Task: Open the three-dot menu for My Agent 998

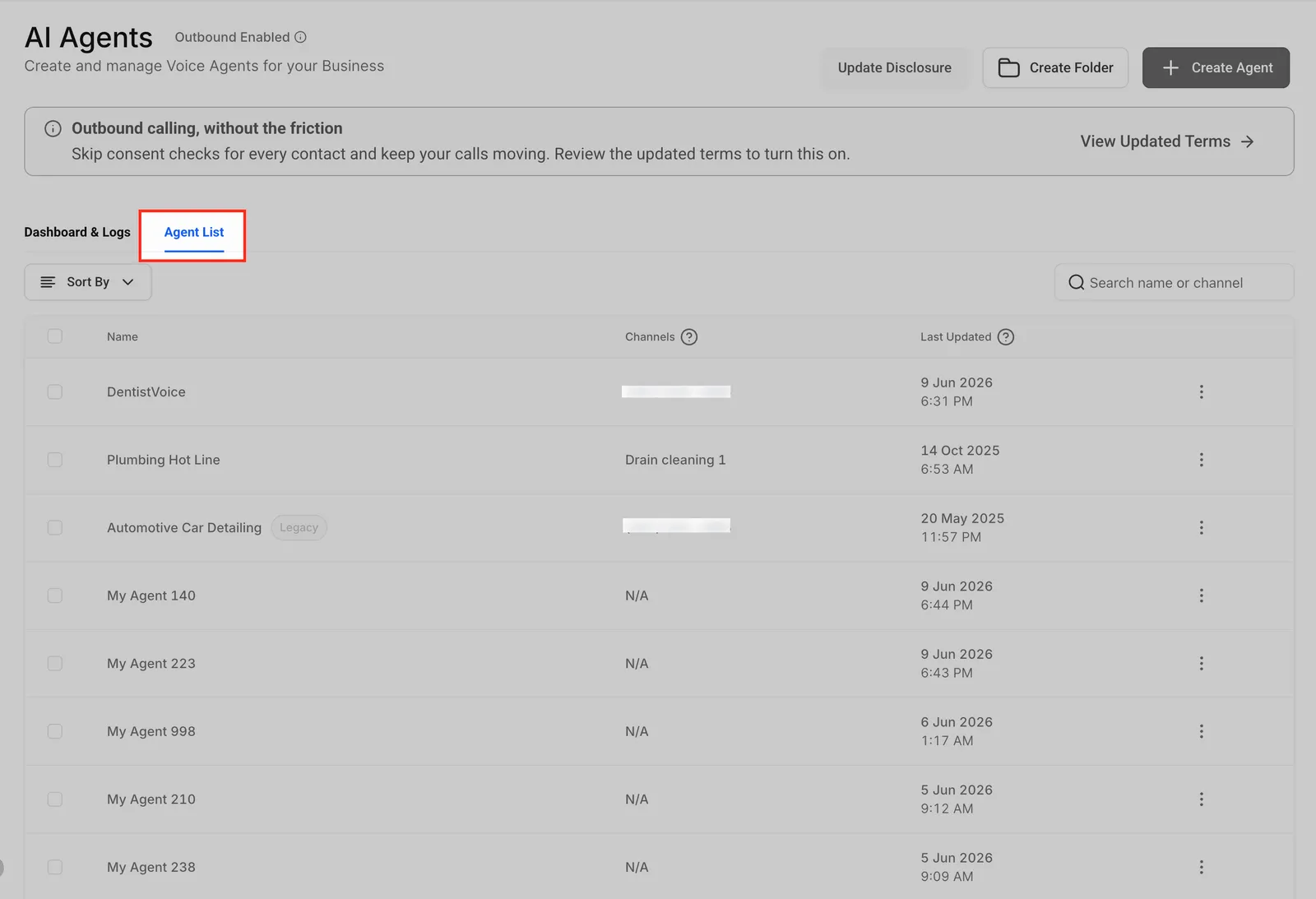Action: [x=1202, y=731]
